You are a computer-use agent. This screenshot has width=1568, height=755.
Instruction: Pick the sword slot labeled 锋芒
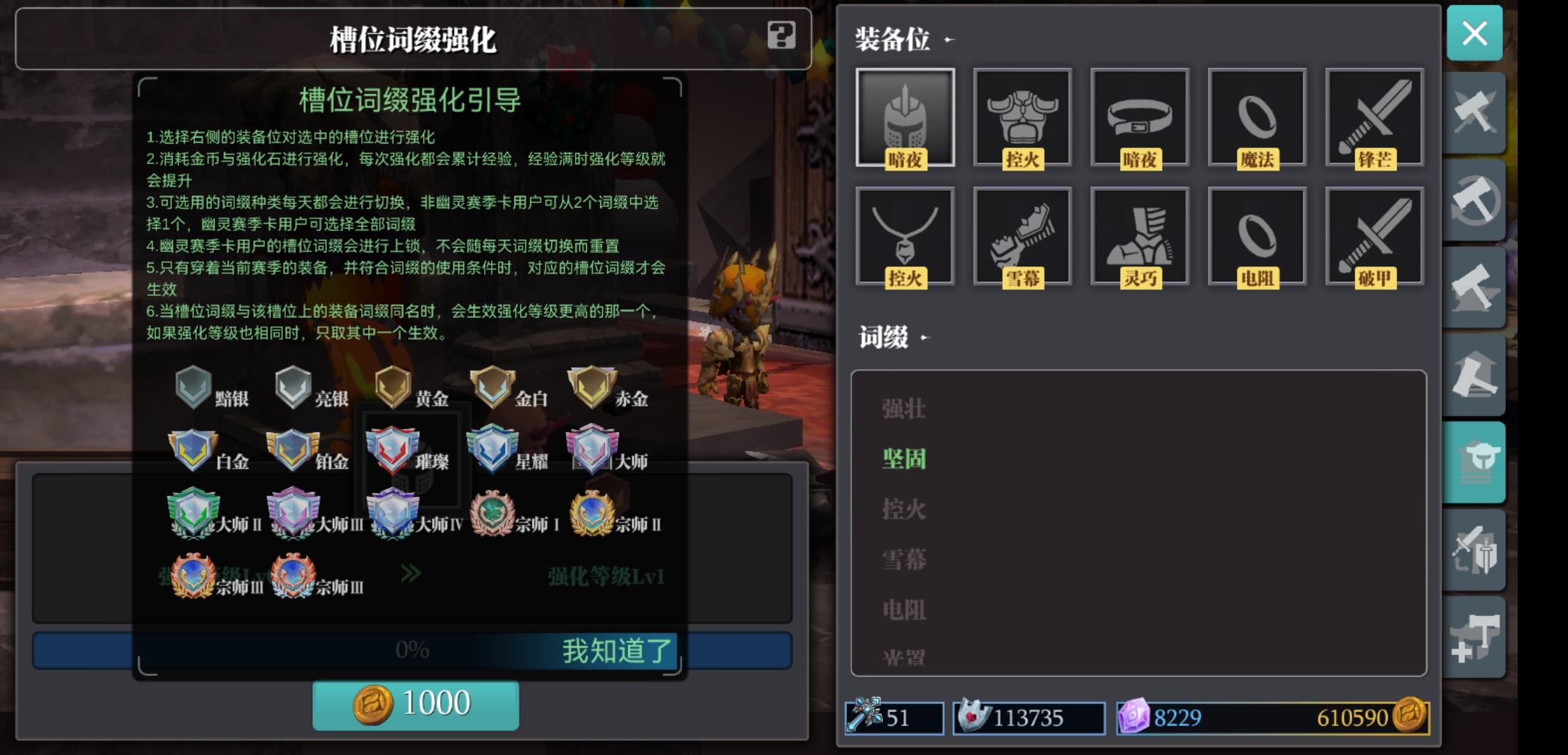click(1374, 117)
